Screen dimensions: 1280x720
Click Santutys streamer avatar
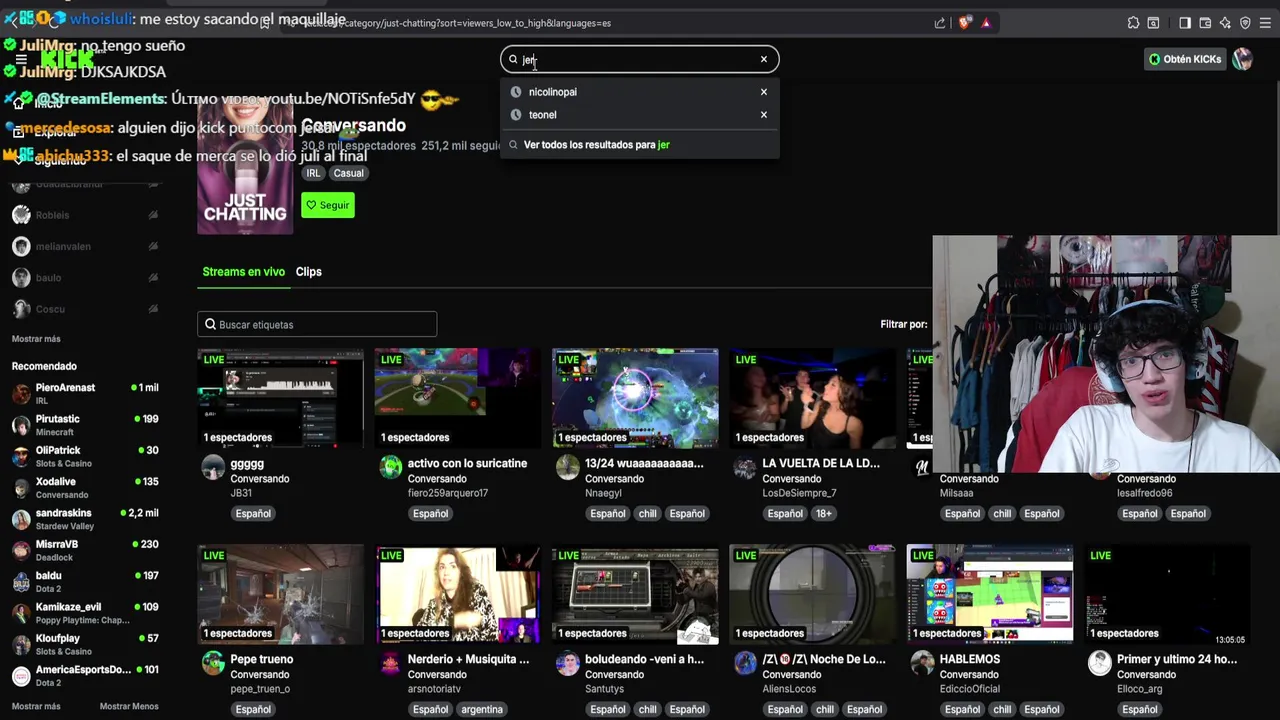pyautogui.click(x=568, y=664)
